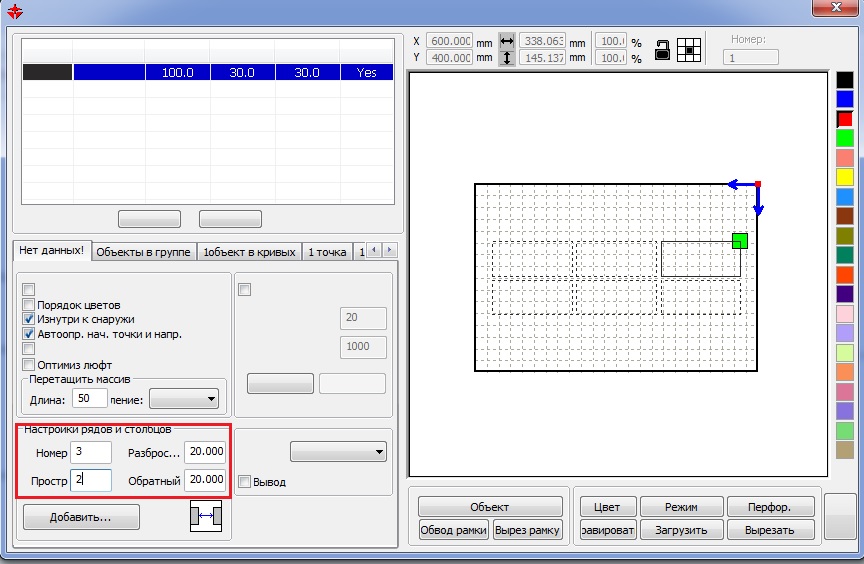Click the array spacing mode icon
This screenshot has height=564, width=864.
(x=206, y=516)
